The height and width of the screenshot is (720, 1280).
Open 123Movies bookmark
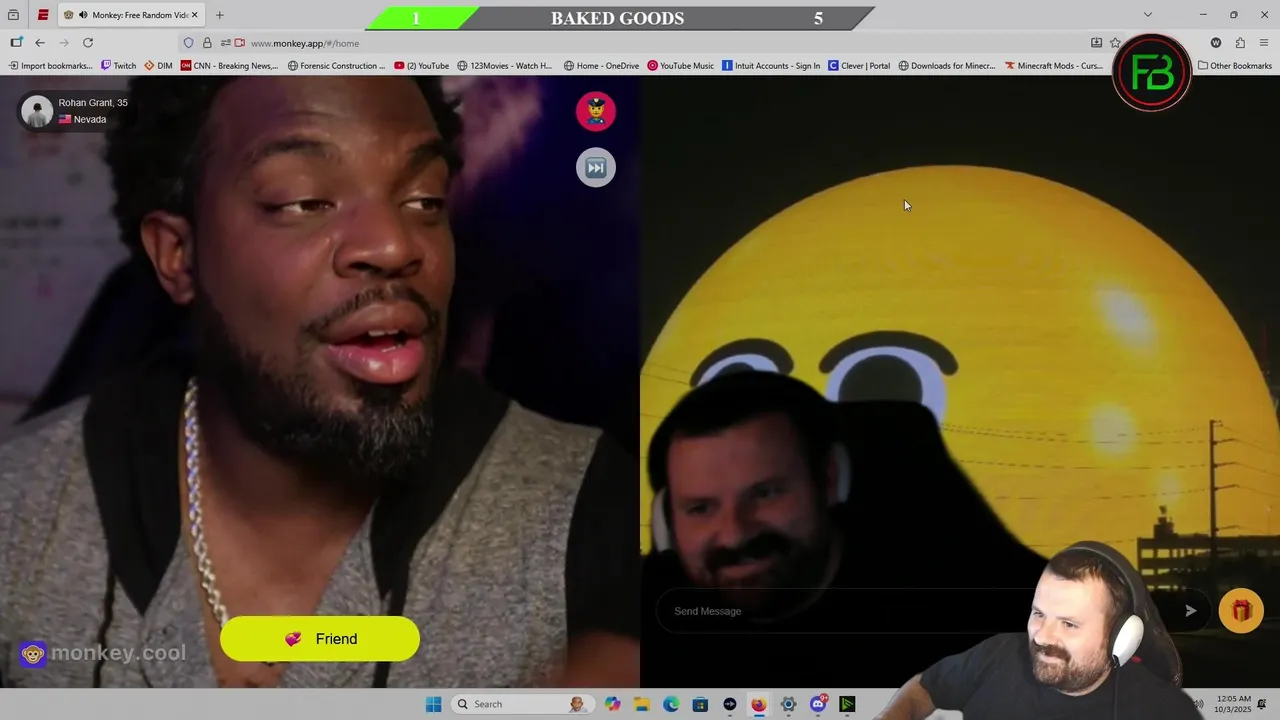click(x=504, y=66)
